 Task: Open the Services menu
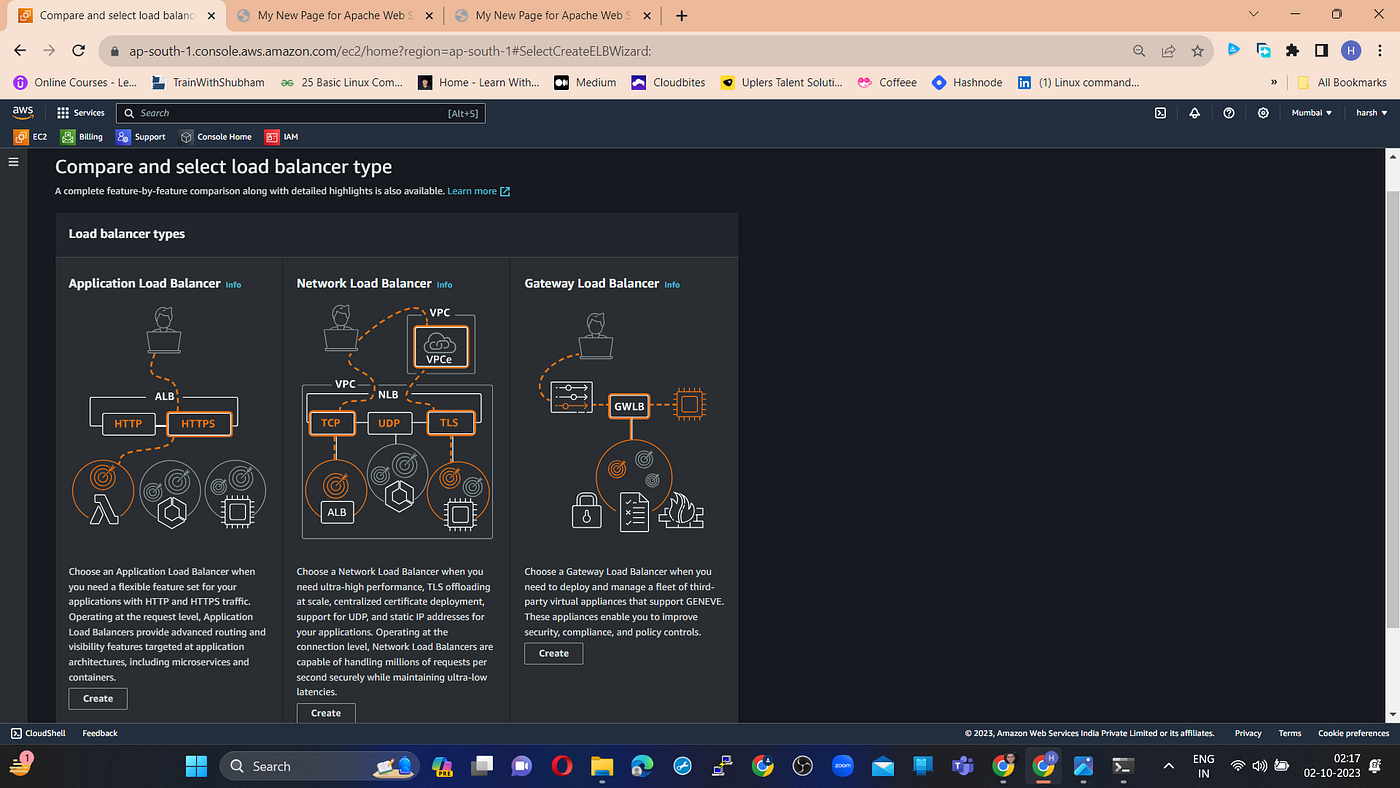80,113
